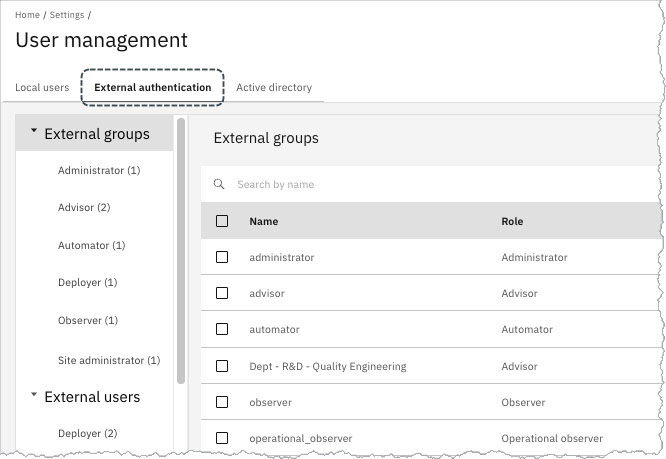Screen dimensions: 666x459
Task: Collapse the External groups tree section
Action: click(x=34, y=132)
